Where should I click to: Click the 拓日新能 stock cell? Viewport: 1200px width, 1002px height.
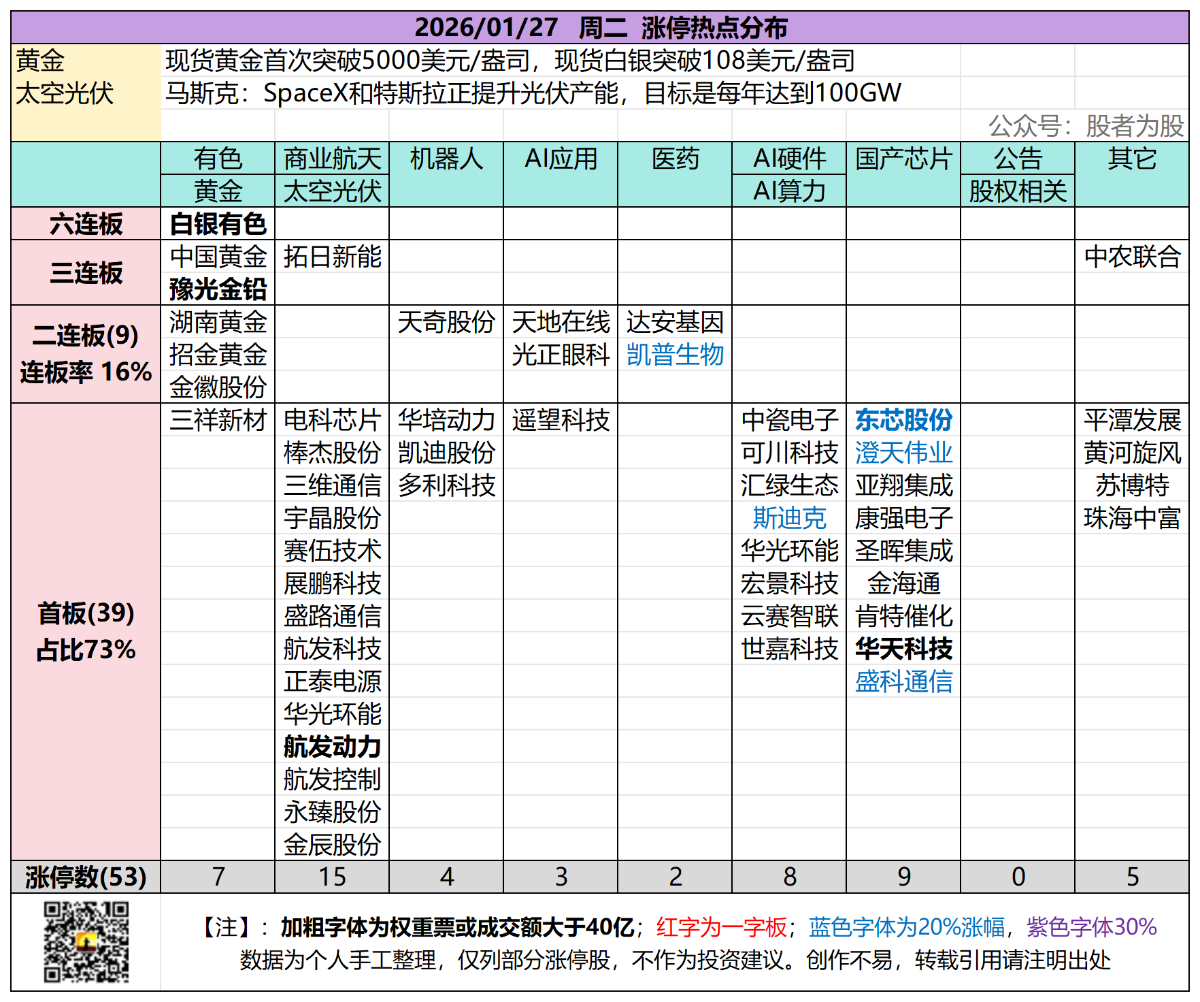point(332,257)
